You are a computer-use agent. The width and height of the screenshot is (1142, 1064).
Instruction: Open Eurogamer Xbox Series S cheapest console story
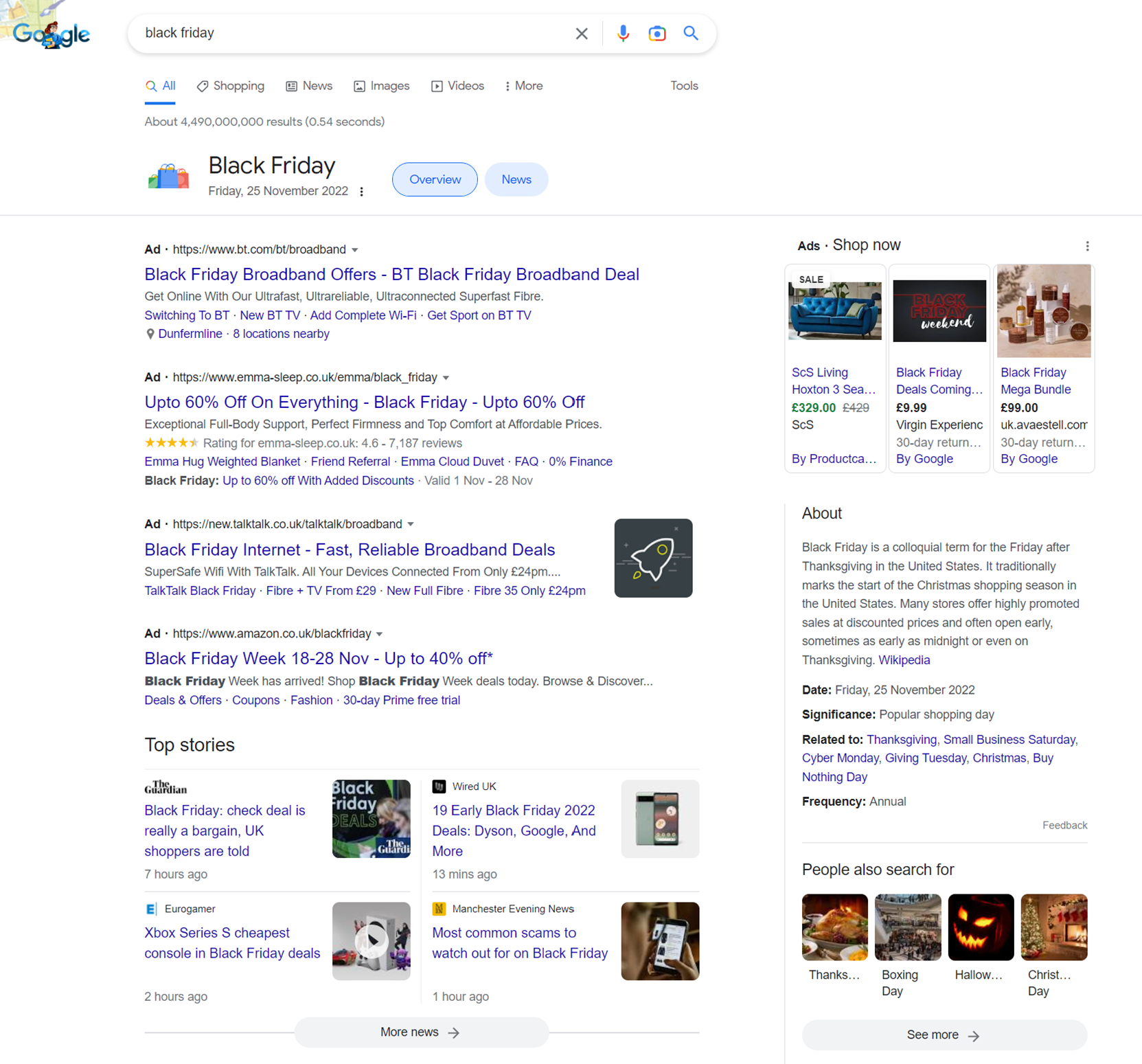tap(232, 943)
